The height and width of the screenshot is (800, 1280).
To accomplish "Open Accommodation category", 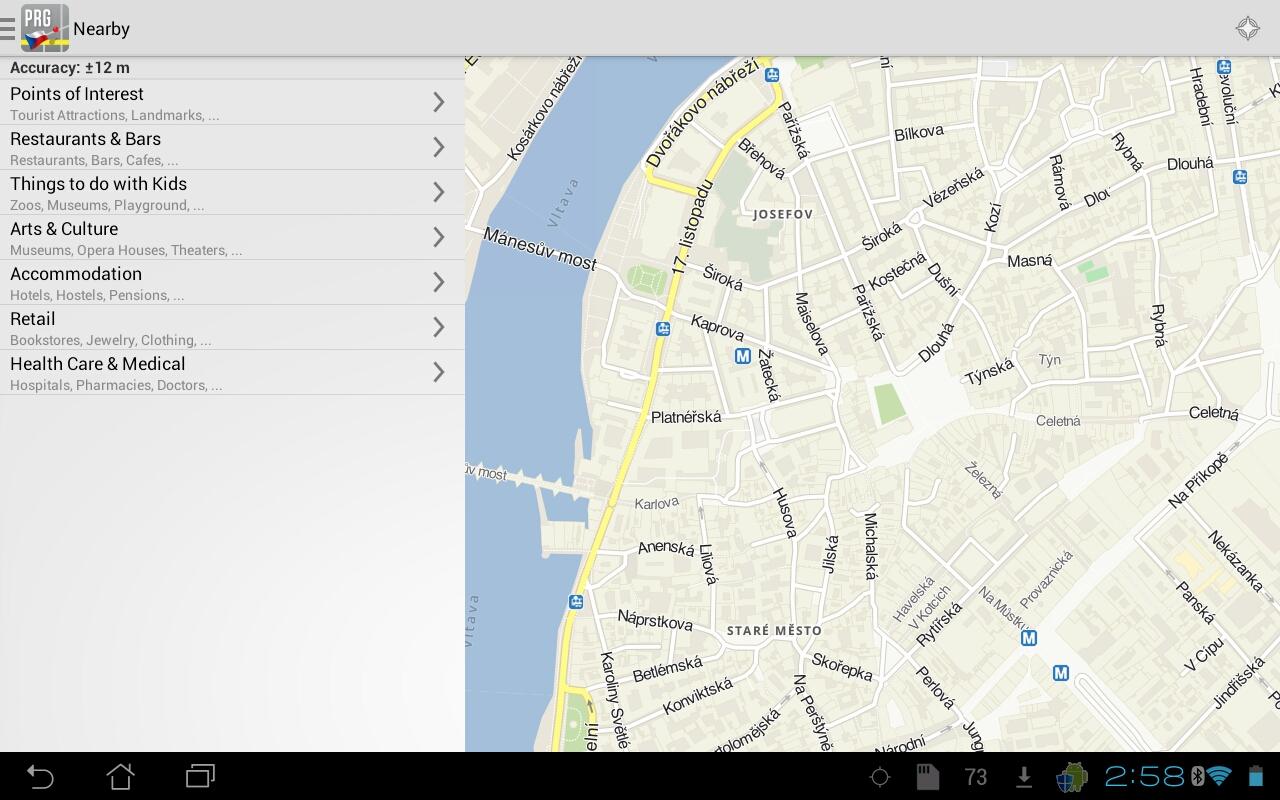I will pyautogui.click(x=232, y=282).
